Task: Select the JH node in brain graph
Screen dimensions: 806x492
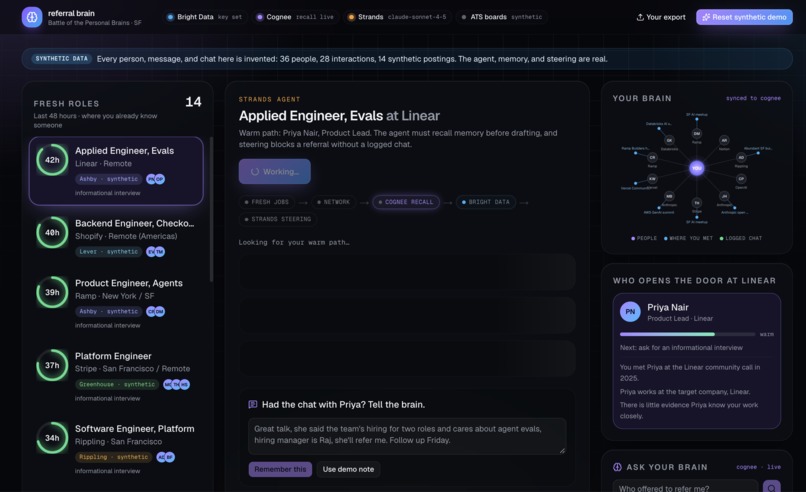Action: pyautogui.click(x=724, y=196)
